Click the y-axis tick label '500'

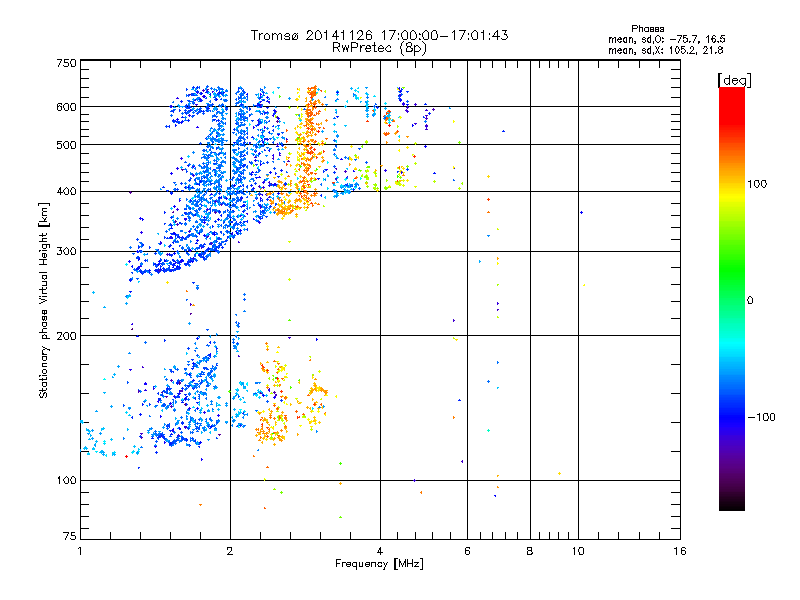pos(66,145)
